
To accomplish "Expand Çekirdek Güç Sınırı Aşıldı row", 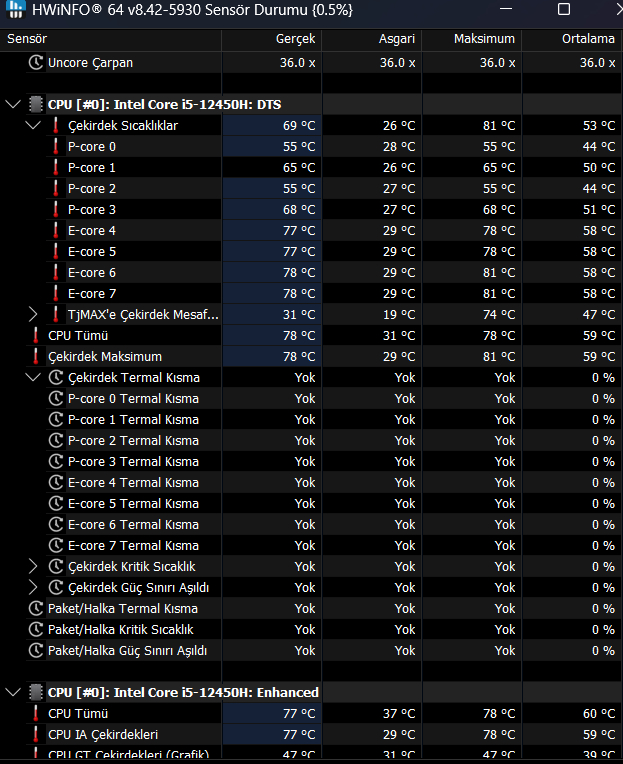I will [x=33, y=587].
